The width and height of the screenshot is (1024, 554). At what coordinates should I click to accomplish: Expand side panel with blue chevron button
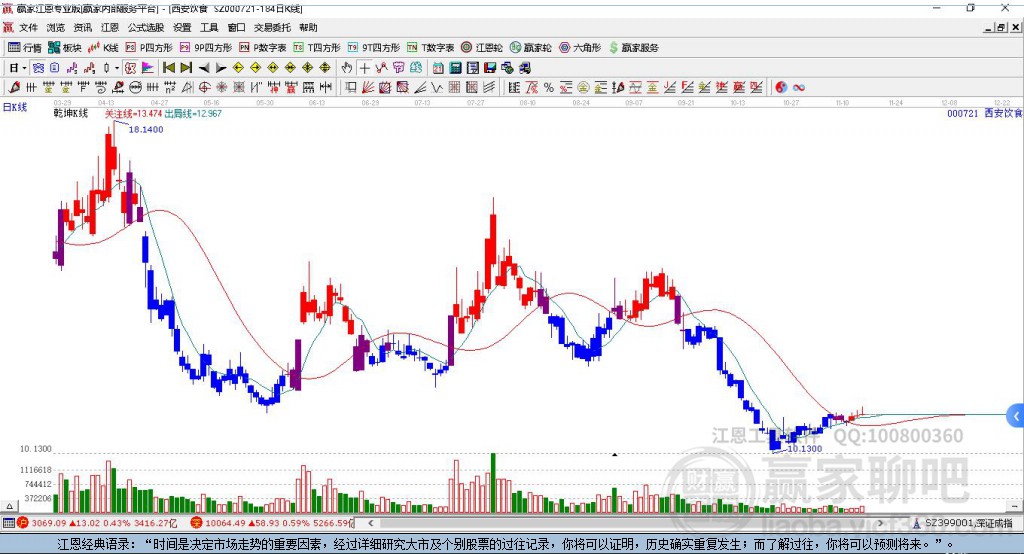pos(1016,416)
